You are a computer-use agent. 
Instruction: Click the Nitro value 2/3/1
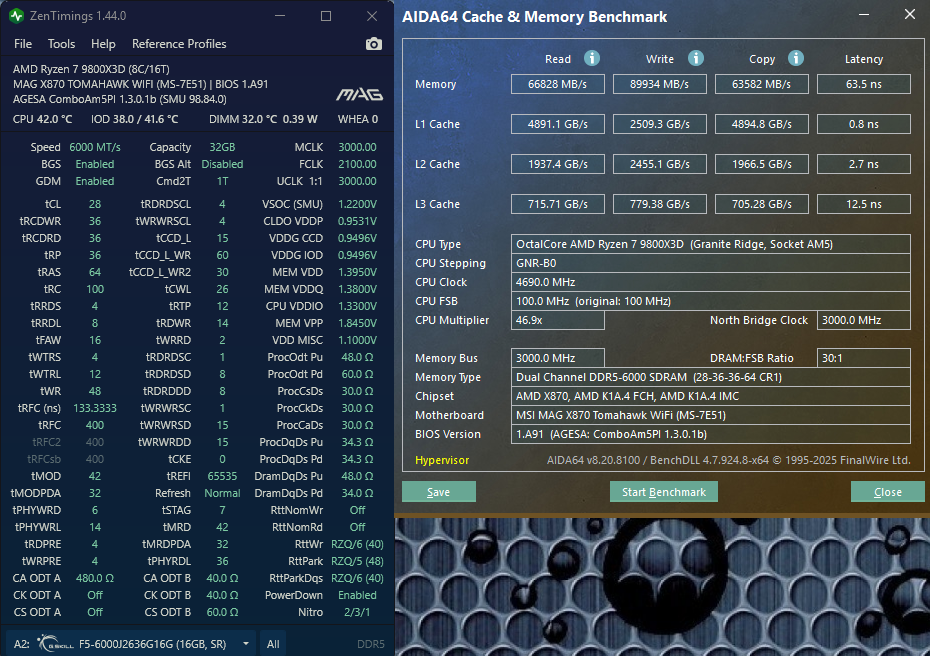tap(357, 612)
